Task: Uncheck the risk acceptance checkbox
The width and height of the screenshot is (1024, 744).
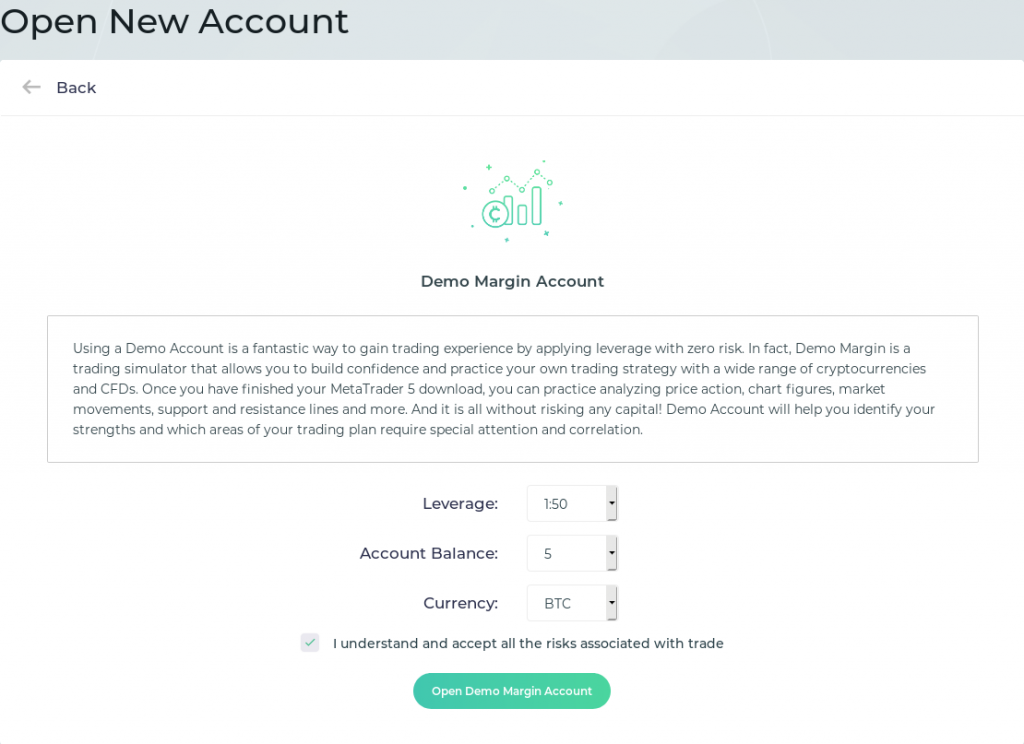Action: [x=310, y=643]
